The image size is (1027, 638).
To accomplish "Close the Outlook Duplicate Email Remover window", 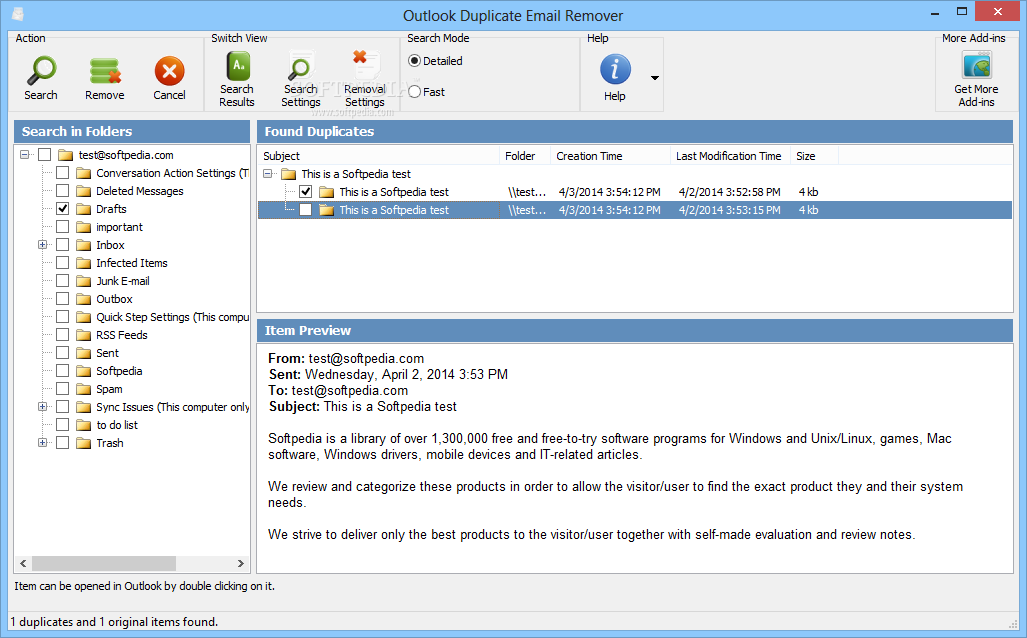I will click(998, 11).
